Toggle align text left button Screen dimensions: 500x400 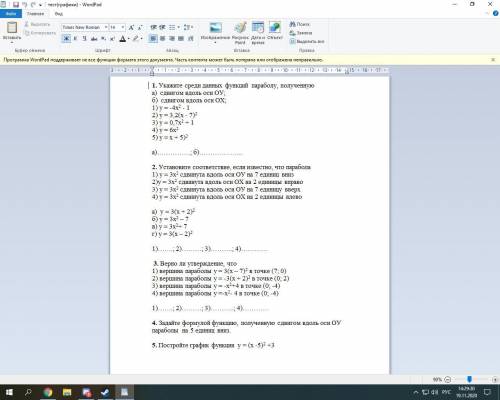pos(153,39)
